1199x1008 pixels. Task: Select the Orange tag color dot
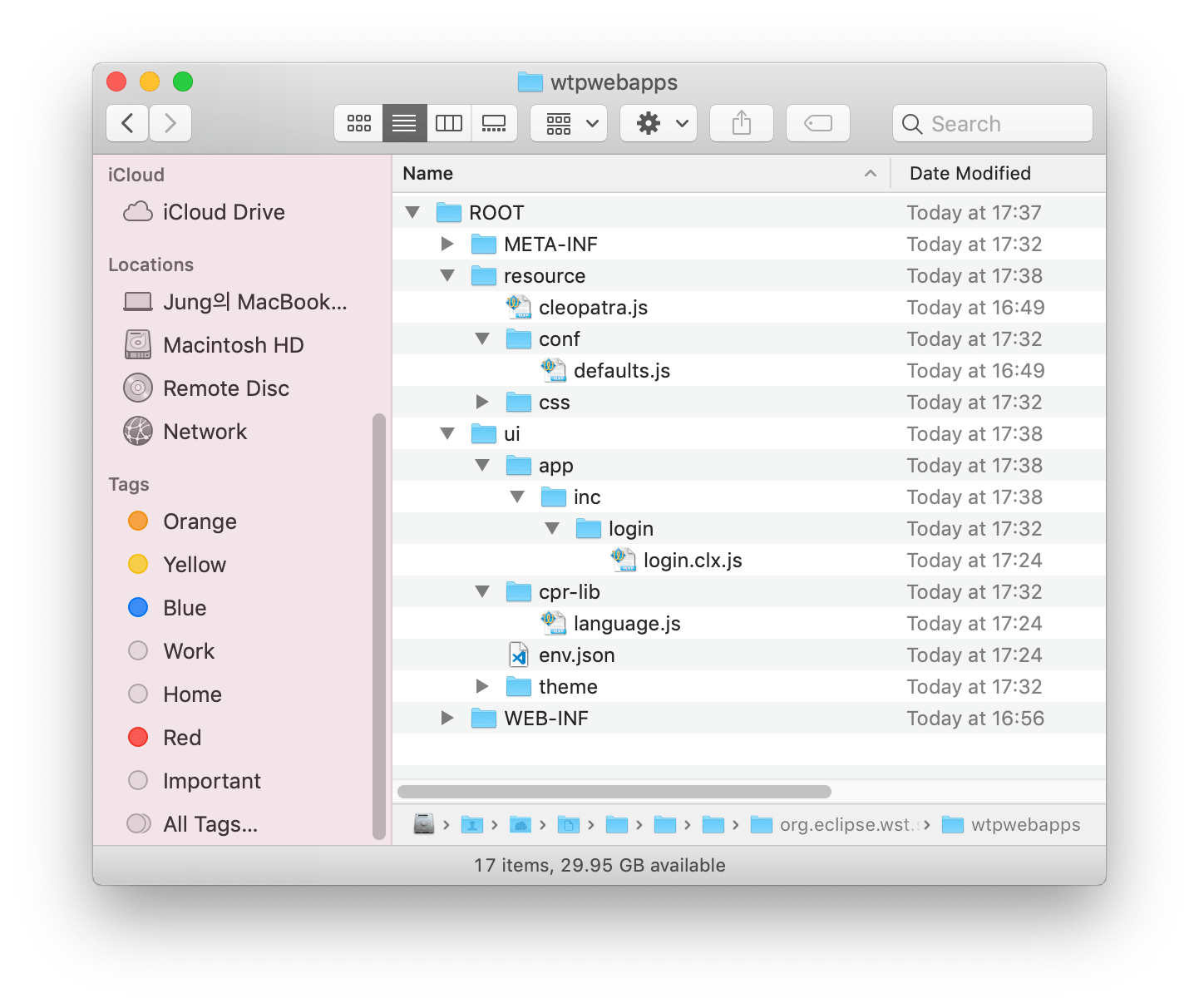[138, 521]
